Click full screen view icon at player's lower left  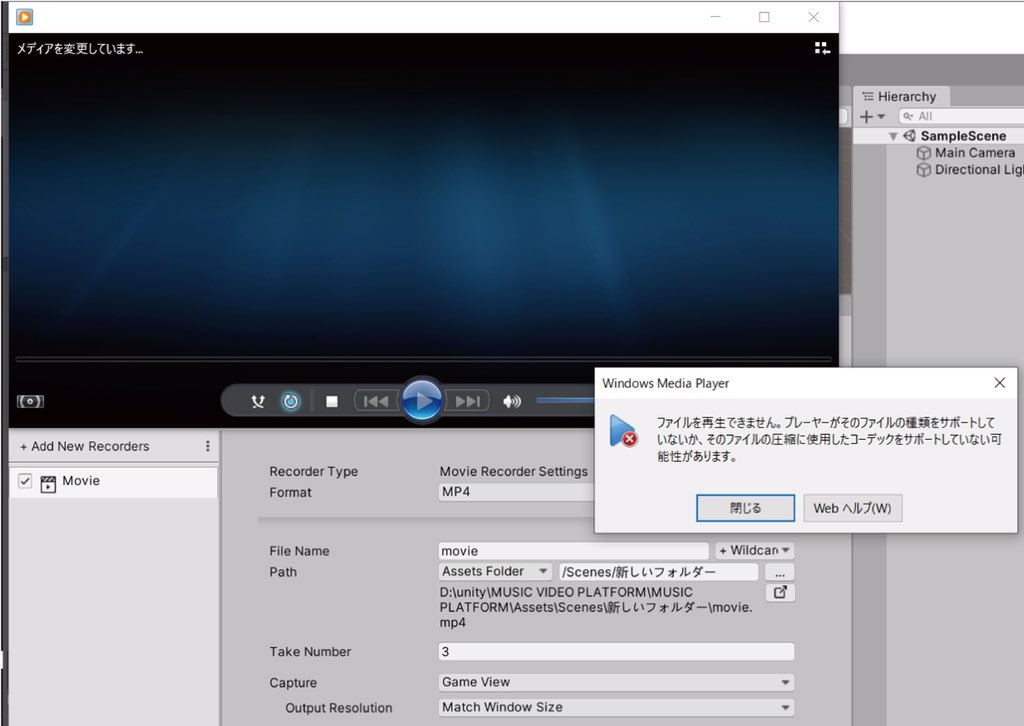click(x=30, y=402)
